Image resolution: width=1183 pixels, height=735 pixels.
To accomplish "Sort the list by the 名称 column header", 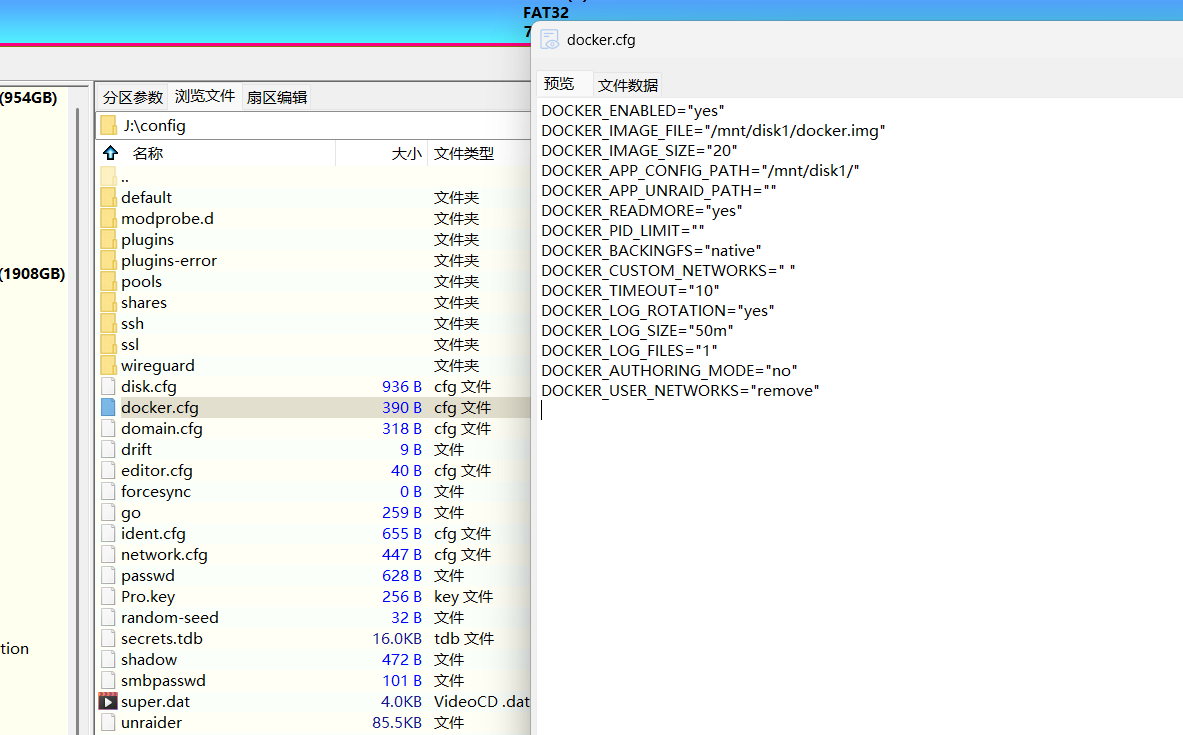I will coord(148,153).
